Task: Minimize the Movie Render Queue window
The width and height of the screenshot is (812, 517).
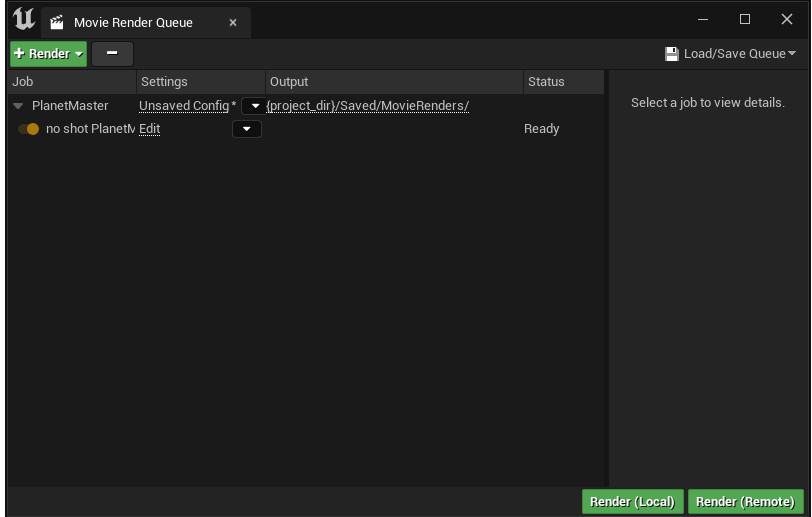Action: tap(703, 19)
